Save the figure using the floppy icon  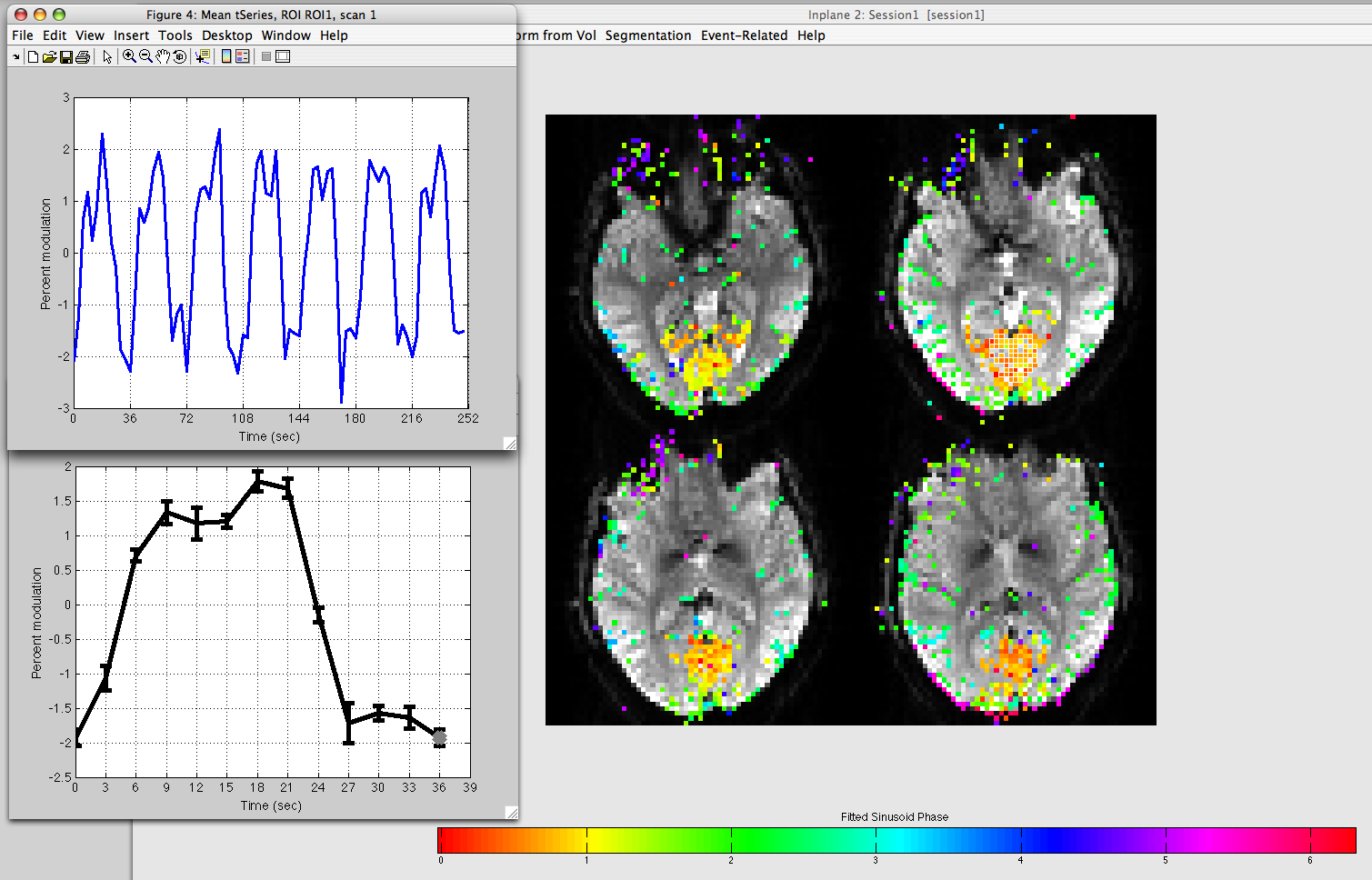pyautogui.click(x=65, y=56)
